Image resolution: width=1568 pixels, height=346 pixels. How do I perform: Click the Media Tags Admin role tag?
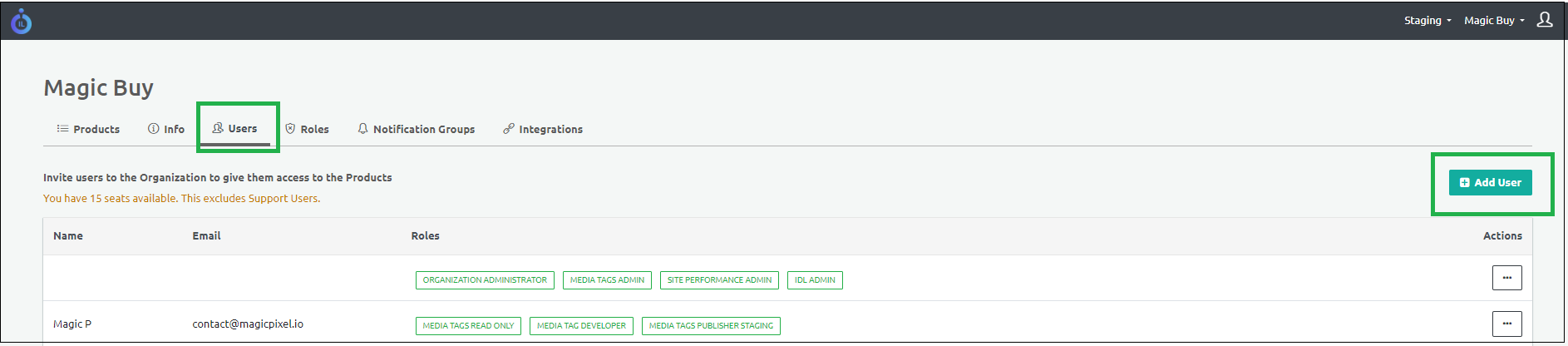click(x=607, y=280)
